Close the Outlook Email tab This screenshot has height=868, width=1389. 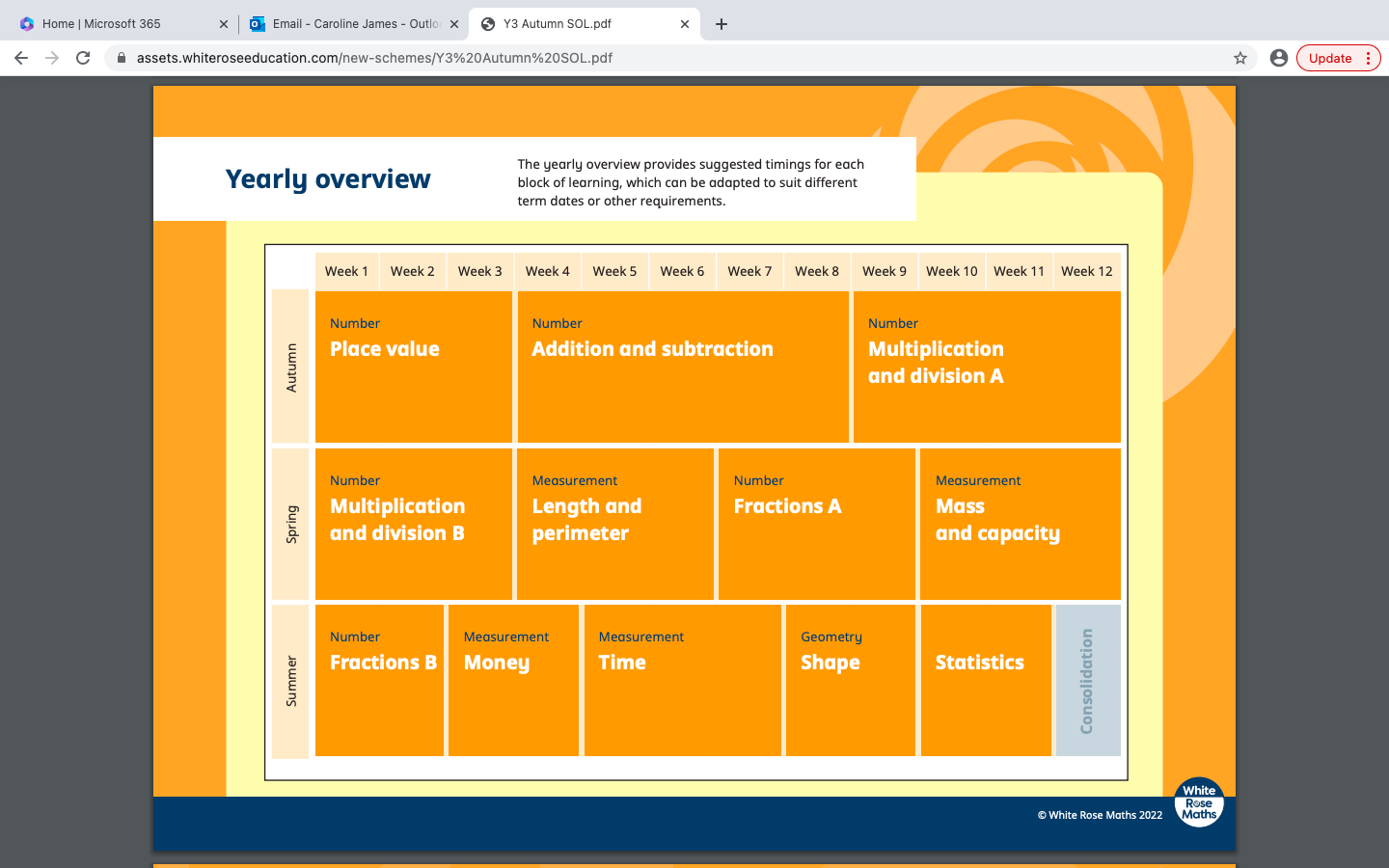click(x=454, y=24)
